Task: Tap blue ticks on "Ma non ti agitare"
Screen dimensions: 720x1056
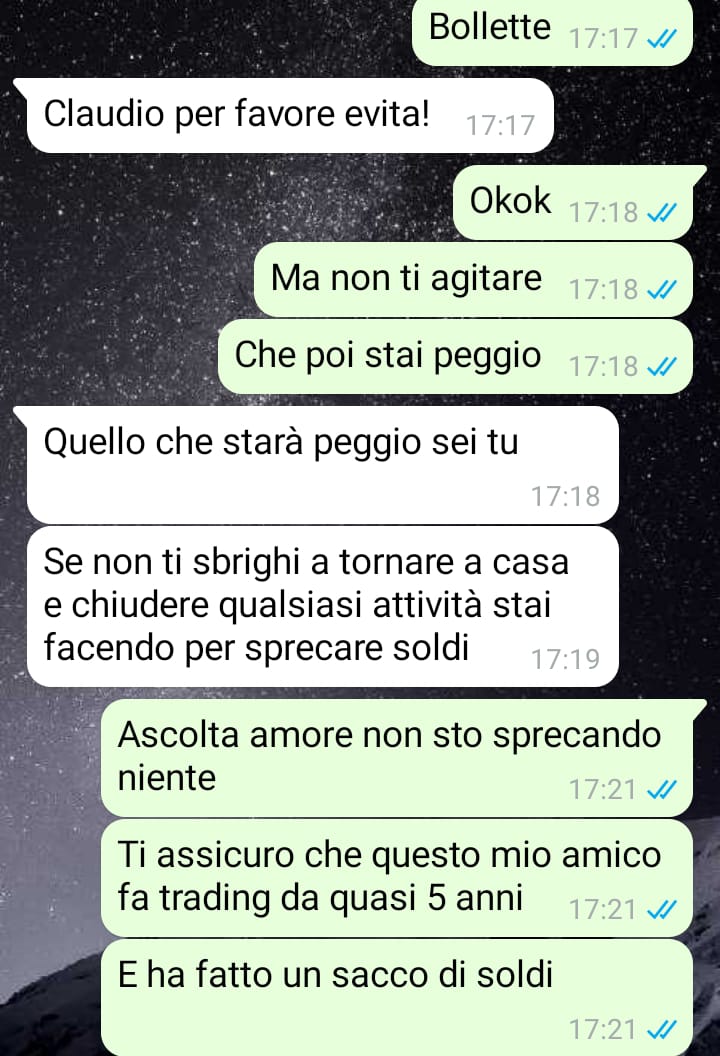Action: [x=661, y=290]
